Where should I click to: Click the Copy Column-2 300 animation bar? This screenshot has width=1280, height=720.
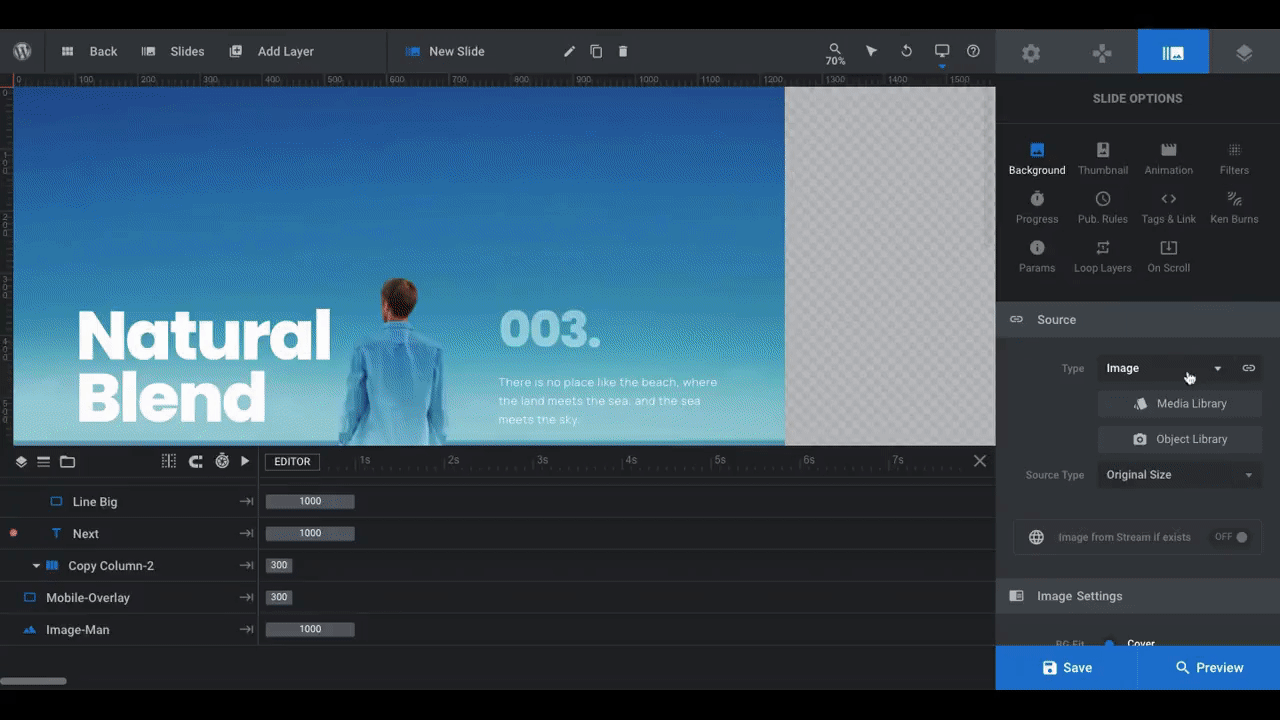tap(279, 566)
